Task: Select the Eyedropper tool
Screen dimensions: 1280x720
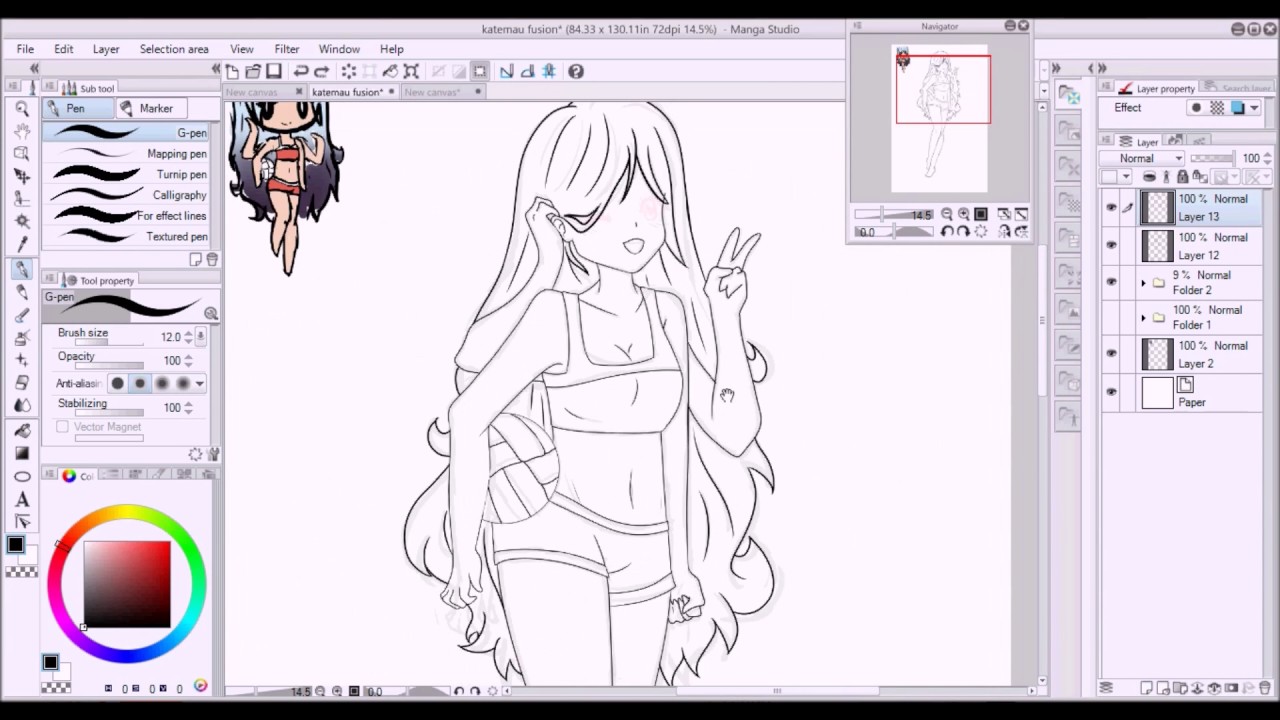Action: coord(21,244)
